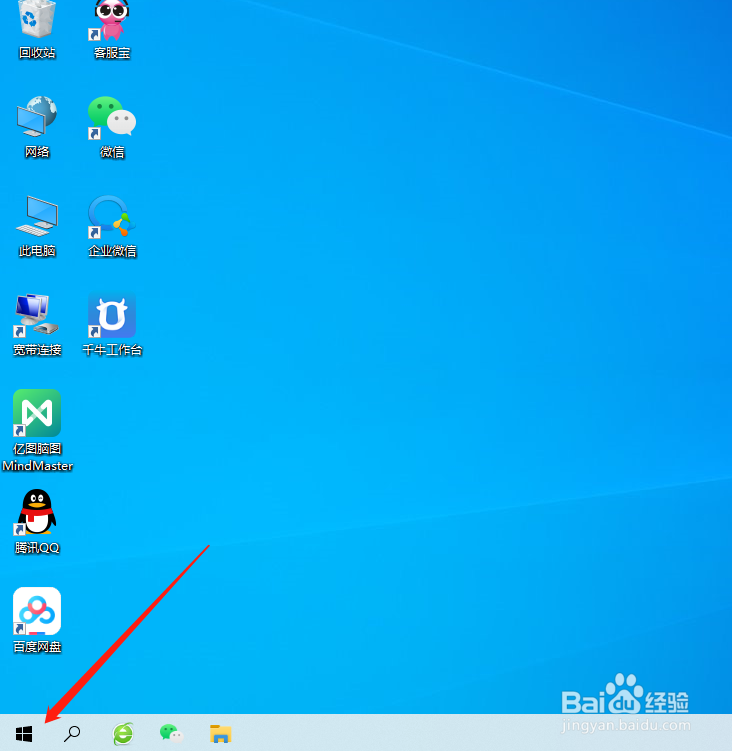Click the 百度网盘 label text

[37, 647]
